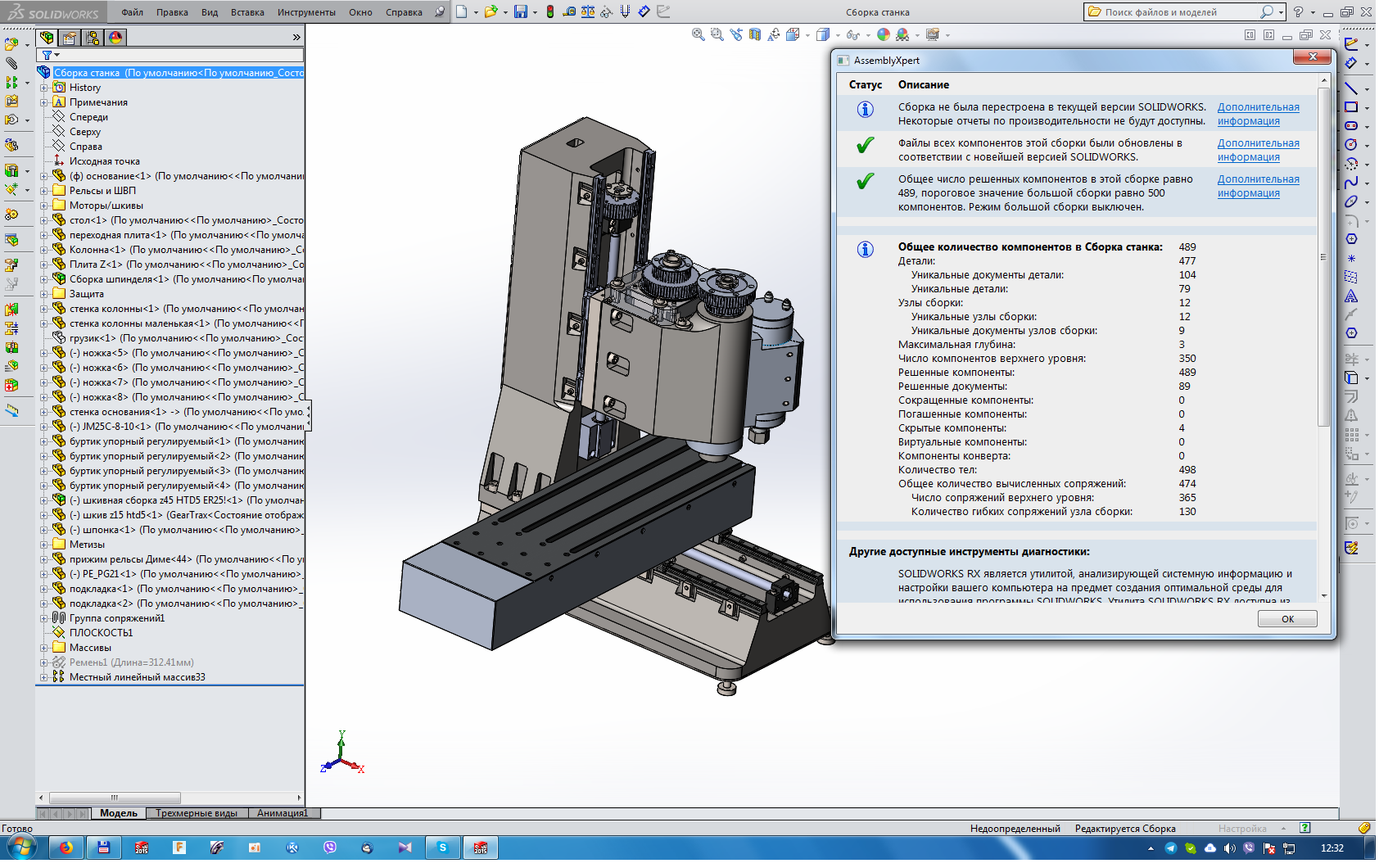Open the Вставка menu
The height and width of the screenshot is (868, 1379).
[247, 12]
